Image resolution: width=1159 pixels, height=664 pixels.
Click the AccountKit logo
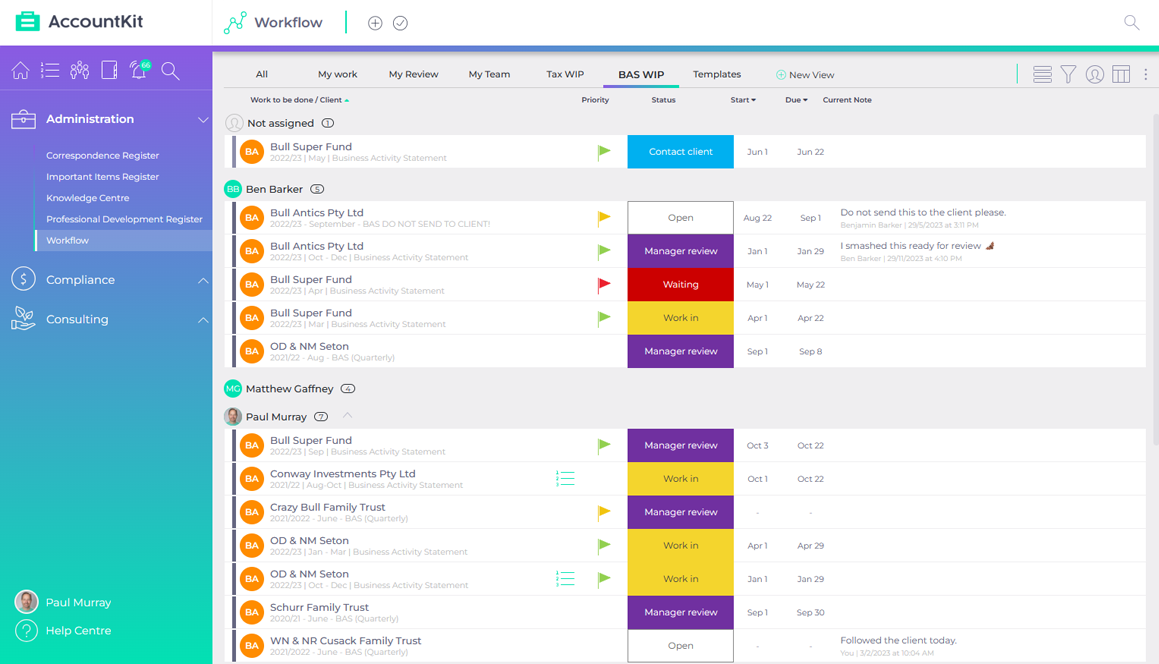click(79, 21)
